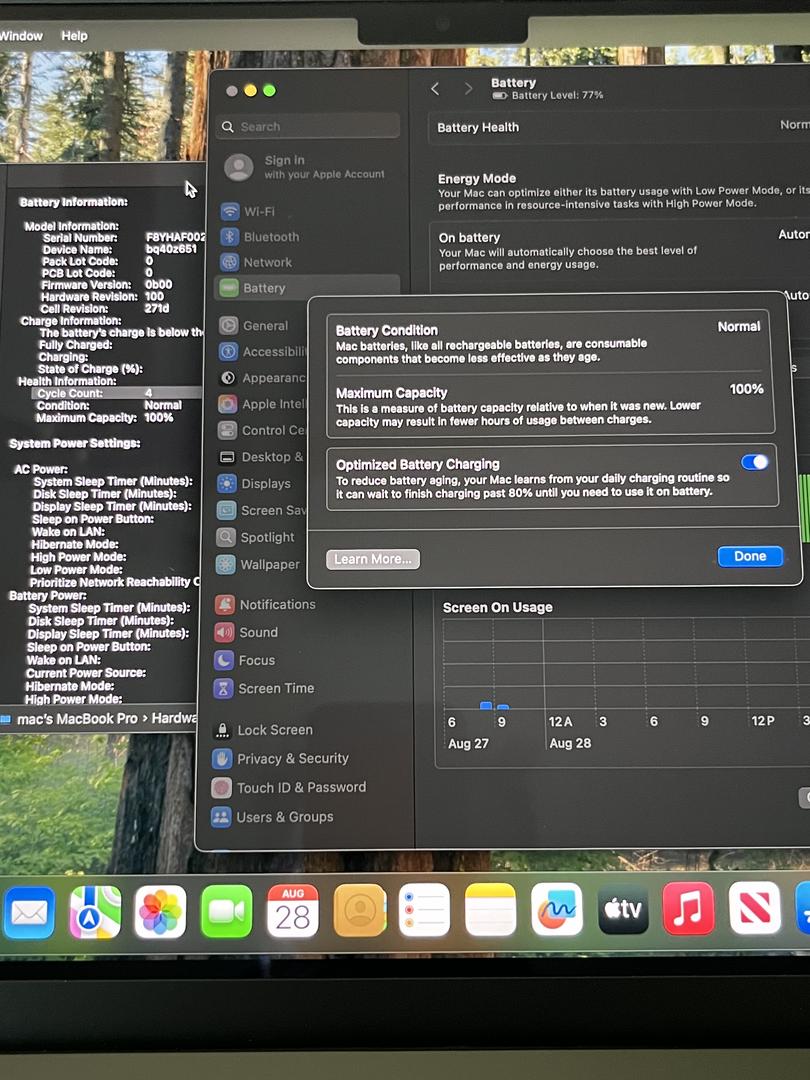This screenshot has width=810, height=1080.
Task: Open Reminders from the Dock
Action: tap(424, 910)
